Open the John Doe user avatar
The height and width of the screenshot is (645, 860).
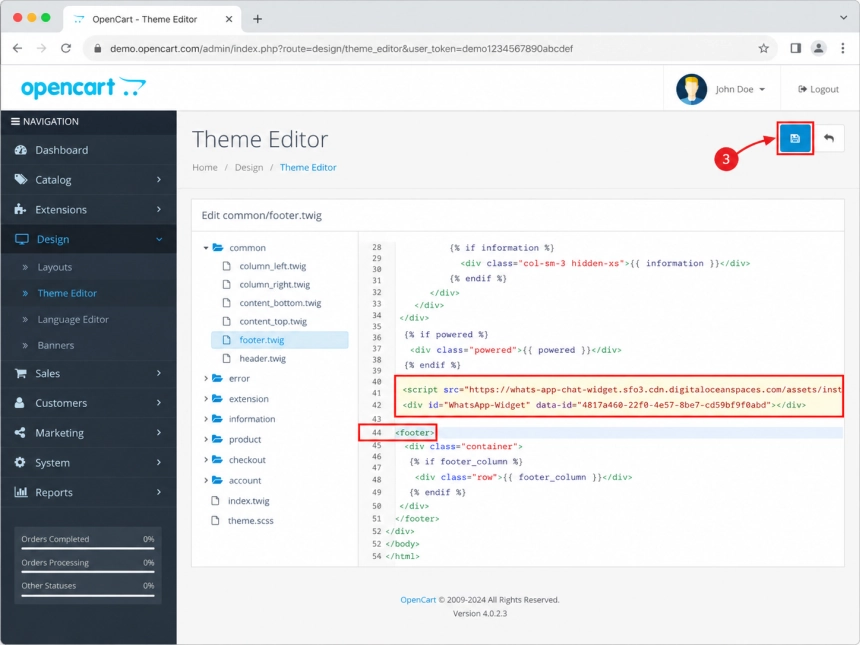691,89
